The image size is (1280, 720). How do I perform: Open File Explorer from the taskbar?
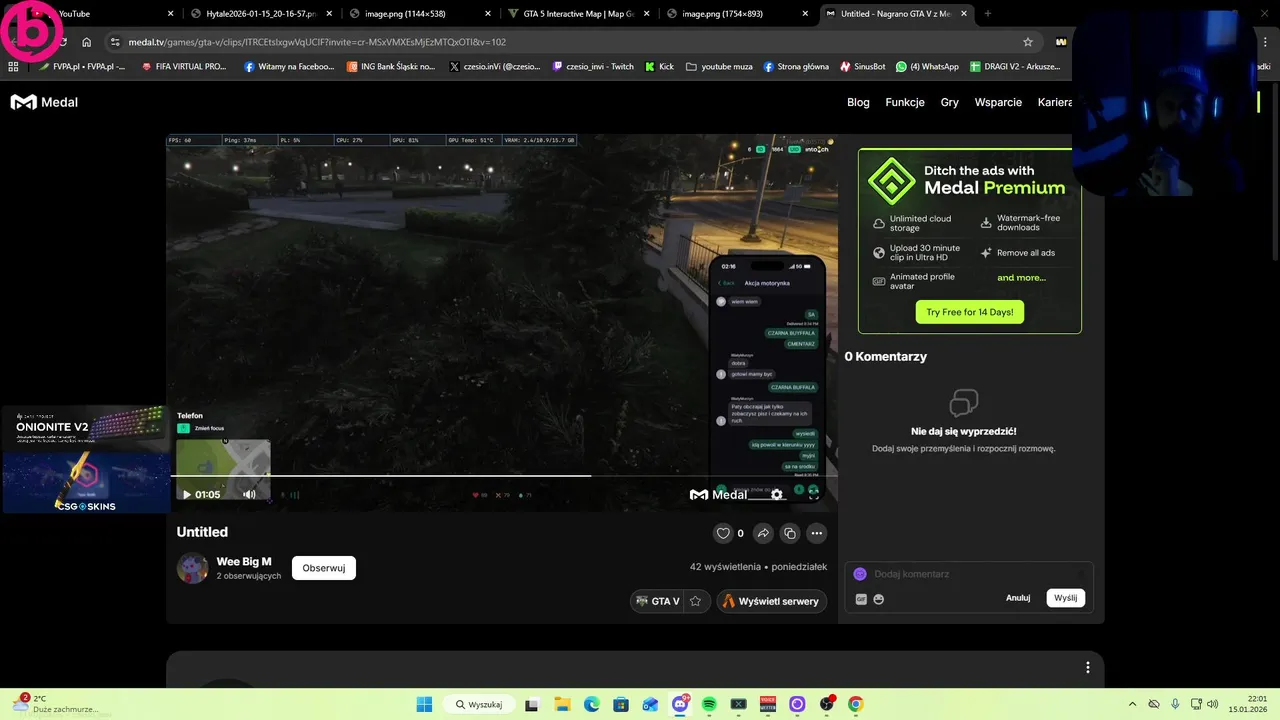point(562,704)
